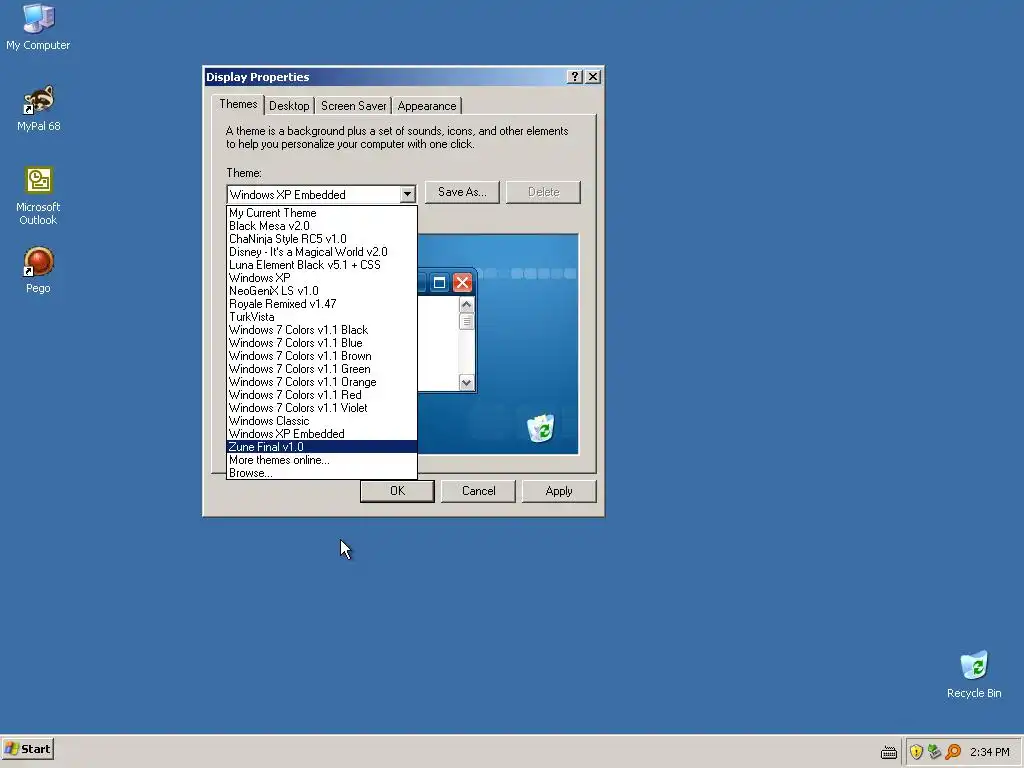Open the My Computer desktop icon
The image size is (1024, 768).
(x=38, y=27)
